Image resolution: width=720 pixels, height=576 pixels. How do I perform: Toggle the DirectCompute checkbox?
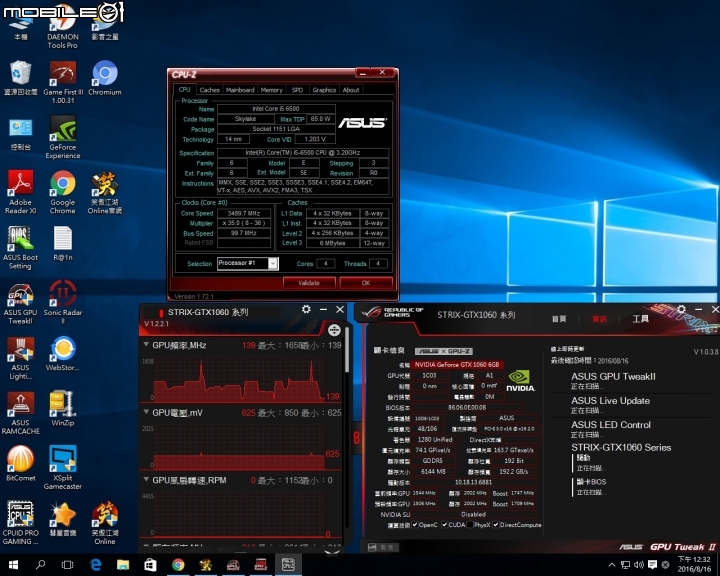click(x=496, y=525)
